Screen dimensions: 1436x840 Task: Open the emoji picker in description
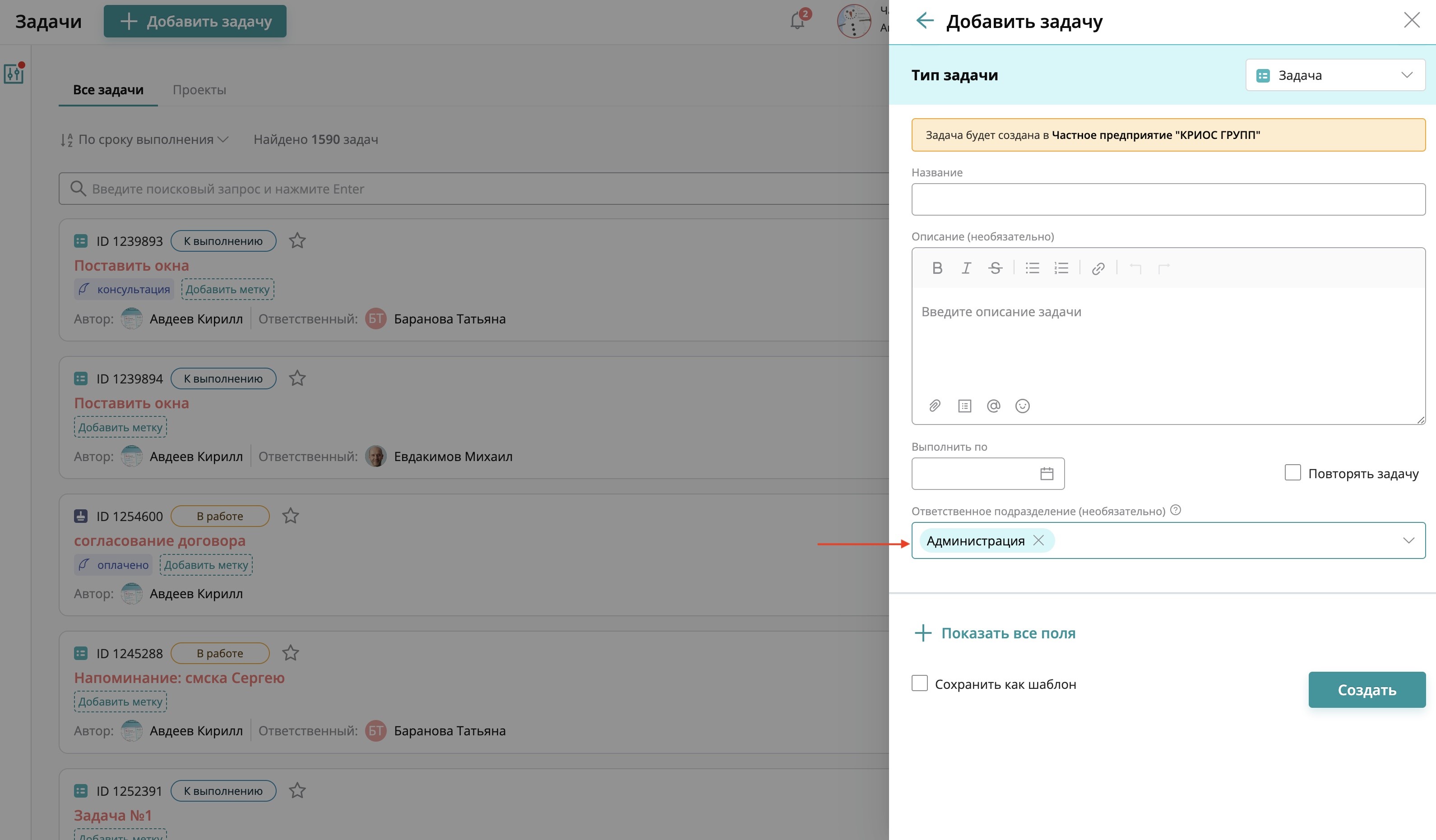click(x=1022, y=406)
